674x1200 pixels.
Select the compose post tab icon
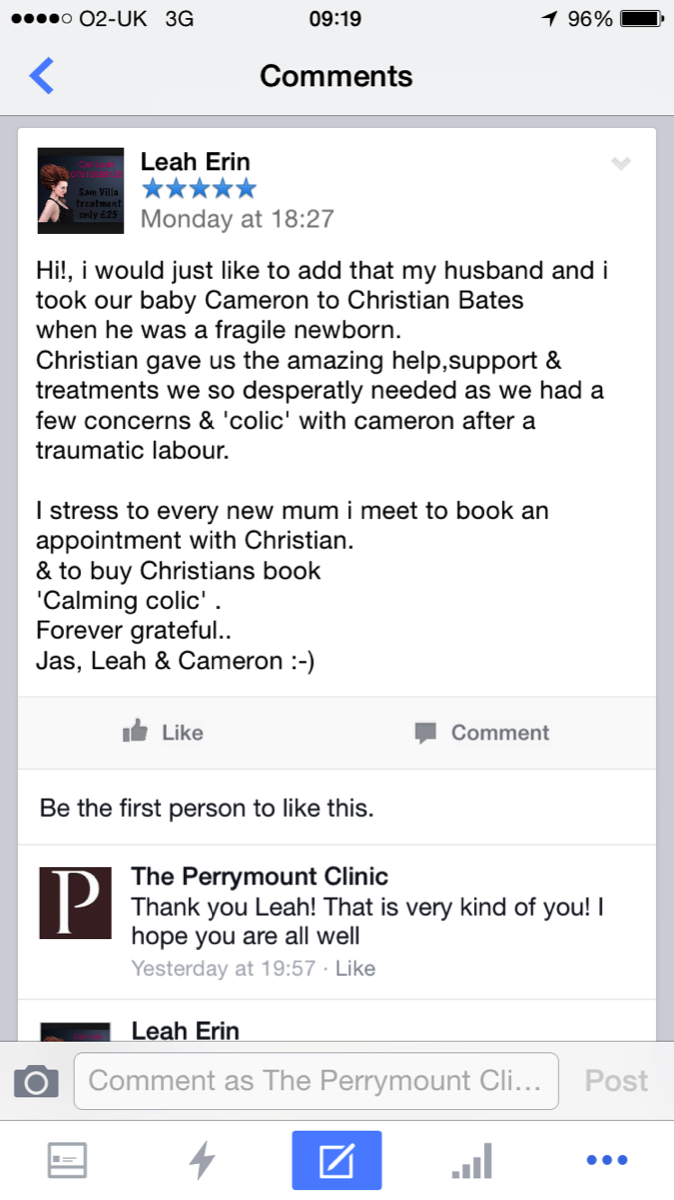pyautogui.click(x=337, y=1160)
